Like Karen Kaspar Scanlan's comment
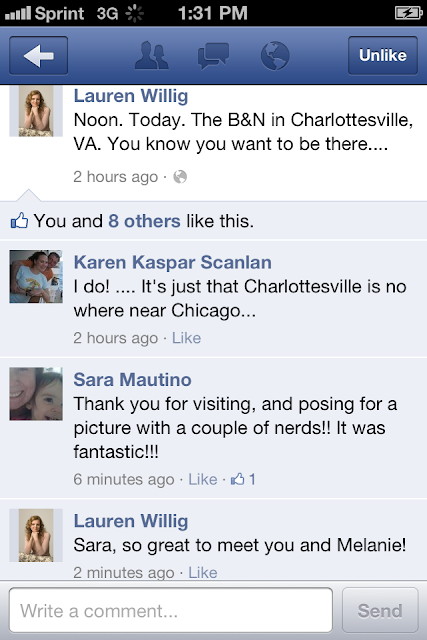 (186, 338)
